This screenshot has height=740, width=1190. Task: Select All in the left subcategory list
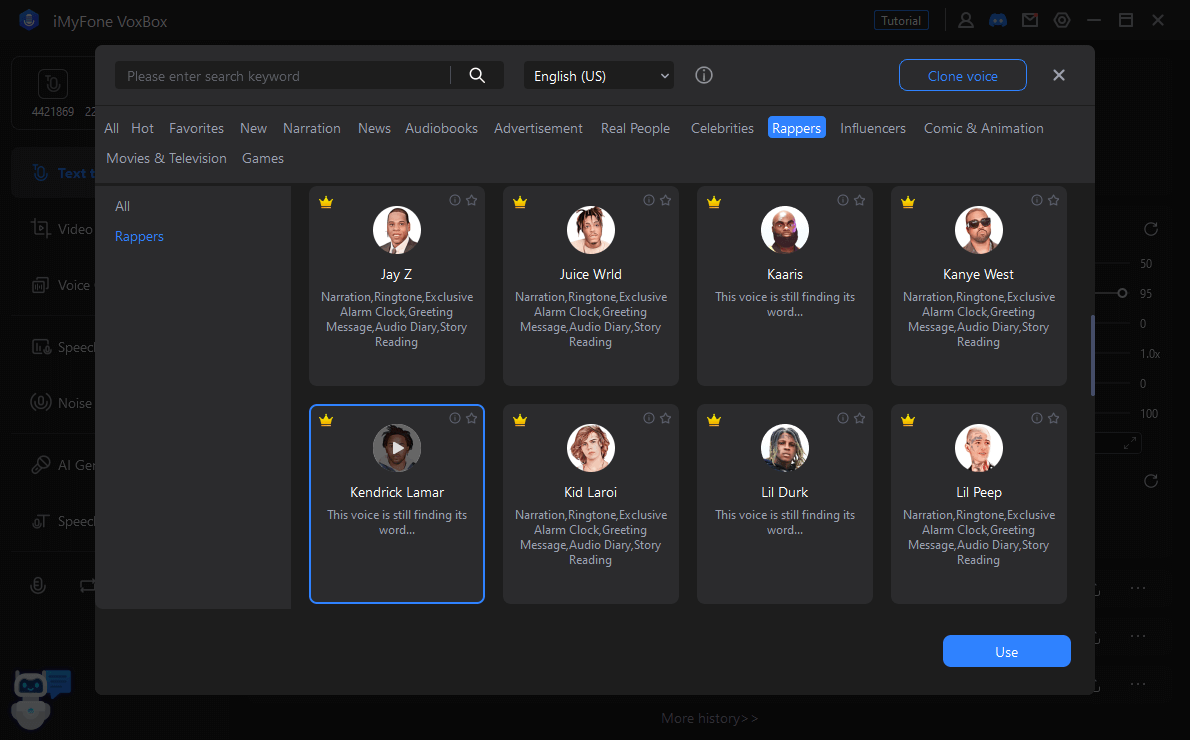(x=122, y=206)
